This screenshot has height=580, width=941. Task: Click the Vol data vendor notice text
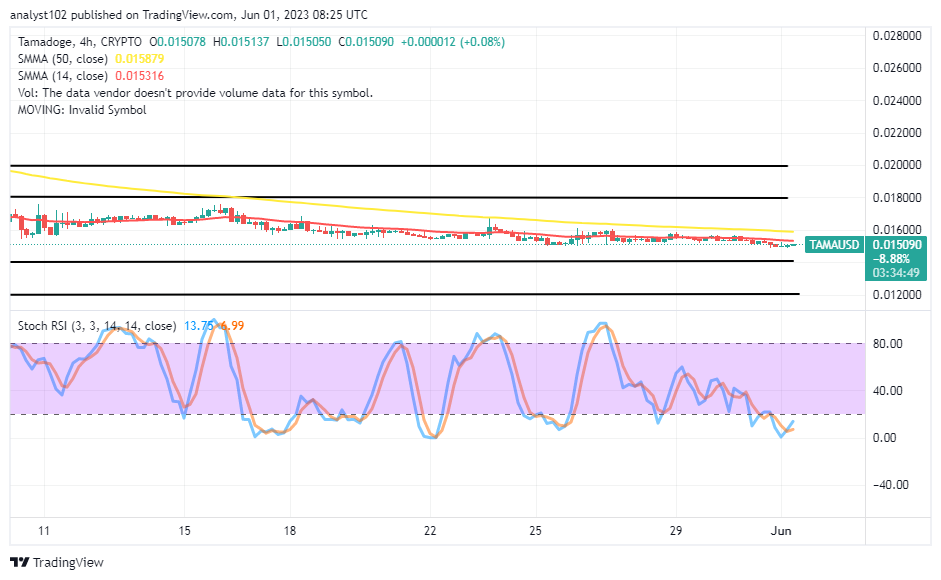pos(195,93)
